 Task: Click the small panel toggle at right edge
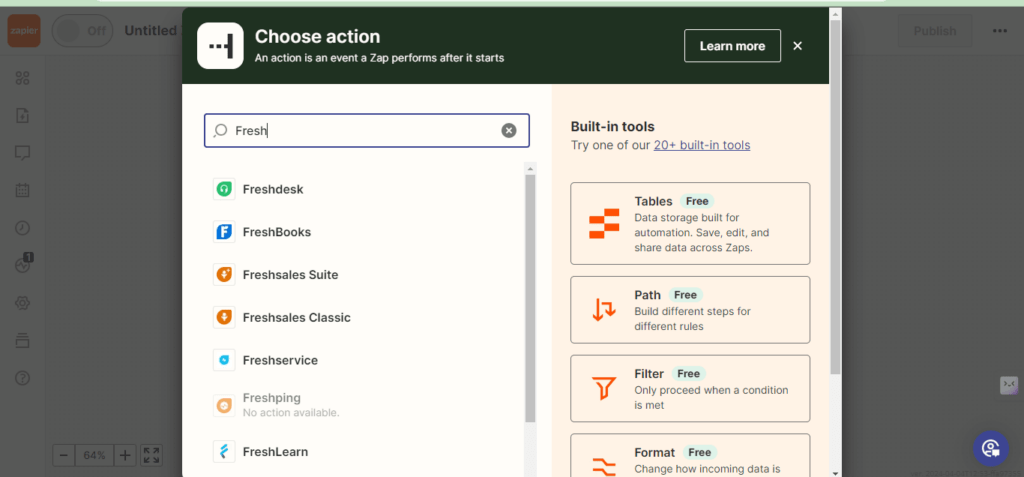point(1009,386)
